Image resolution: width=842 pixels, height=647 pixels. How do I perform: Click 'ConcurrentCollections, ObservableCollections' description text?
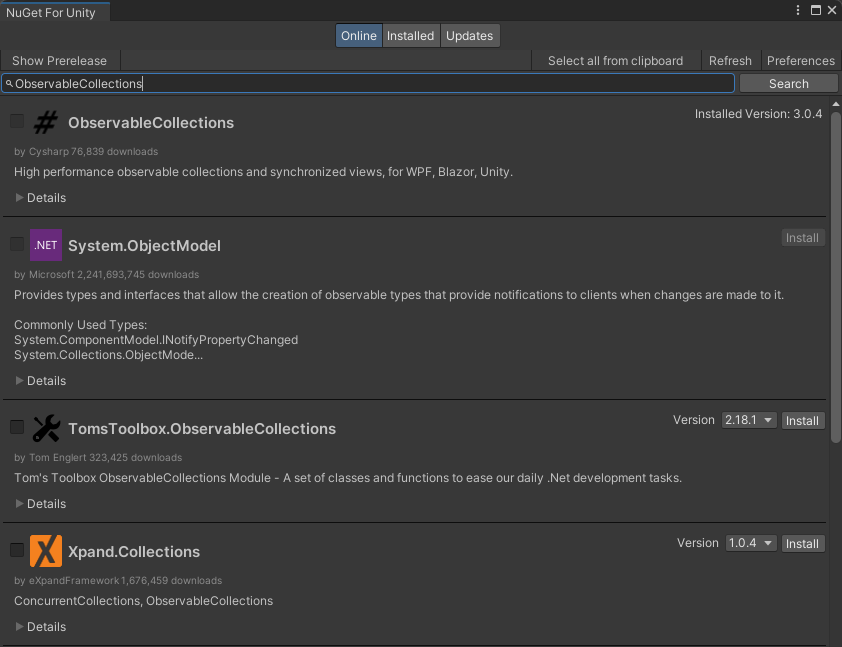click(143, 601)
